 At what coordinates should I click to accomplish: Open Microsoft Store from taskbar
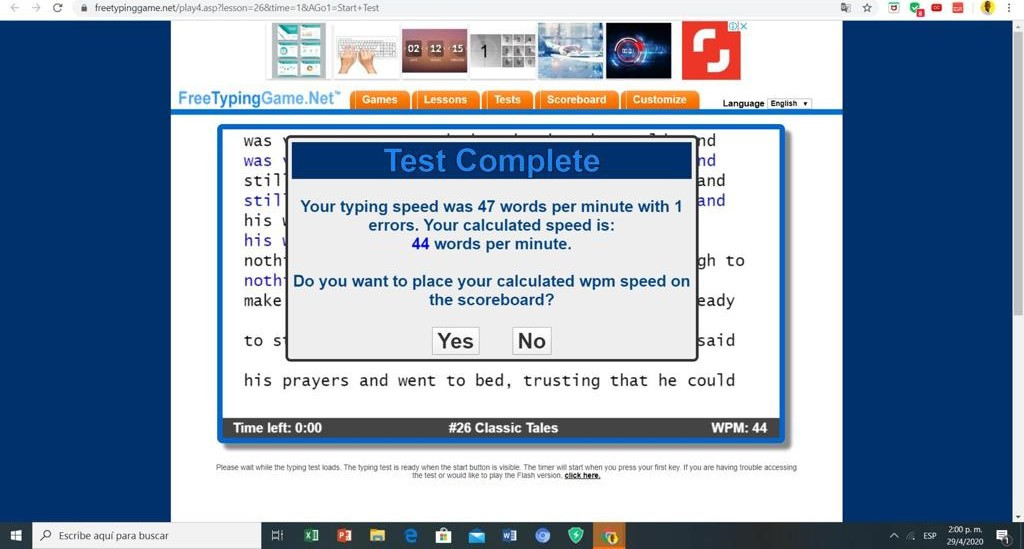click(x=443, y=535)
